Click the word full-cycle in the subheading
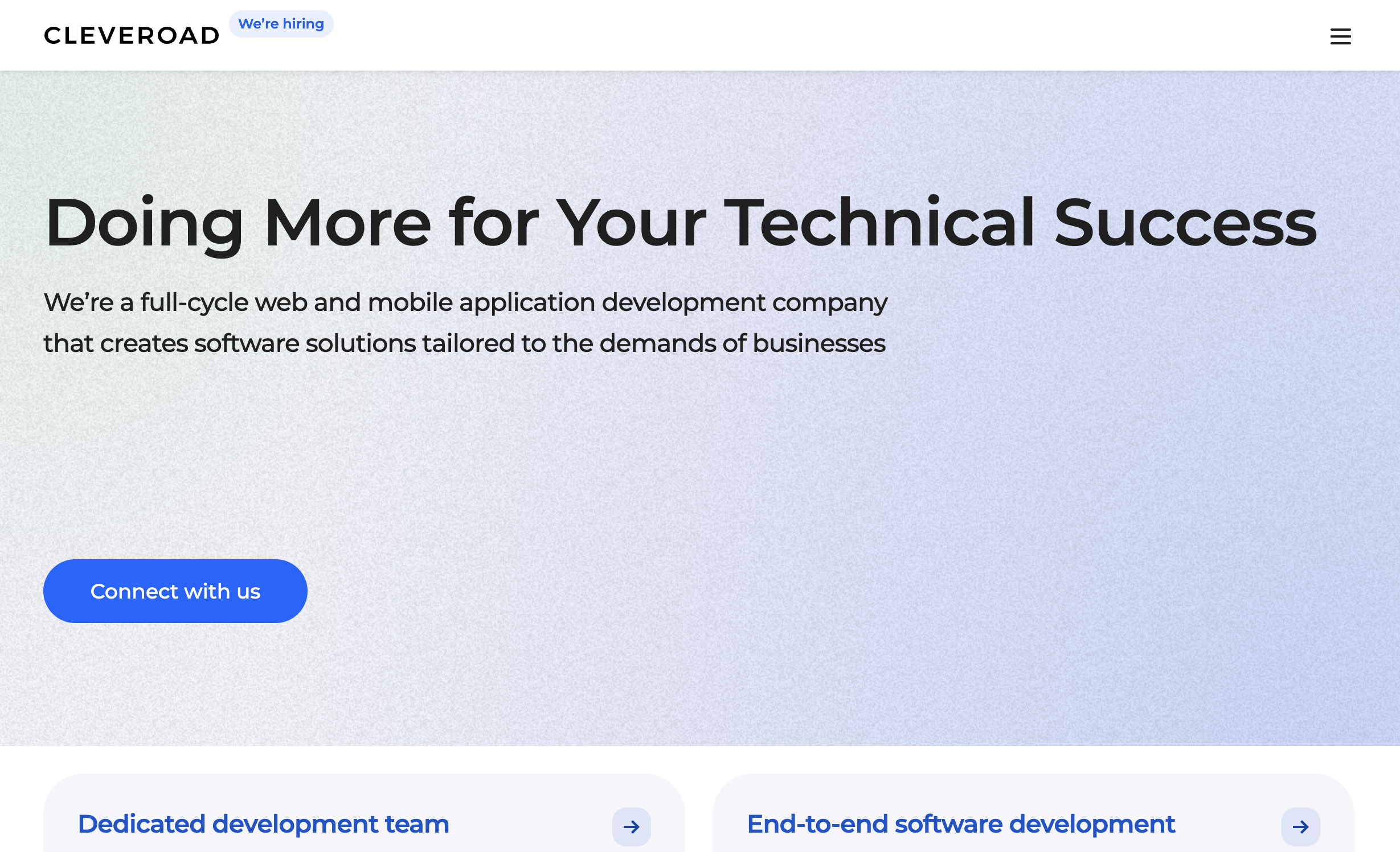This screenshot has width=1400, height=852. coord(194,302)
